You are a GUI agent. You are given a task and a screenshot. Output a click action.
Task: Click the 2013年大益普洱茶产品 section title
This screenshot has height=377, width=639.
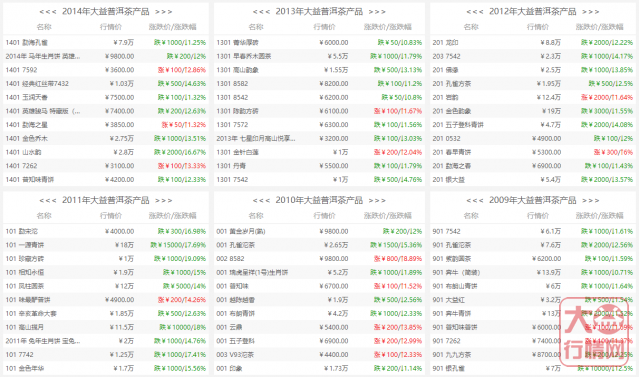pos(319,12)
